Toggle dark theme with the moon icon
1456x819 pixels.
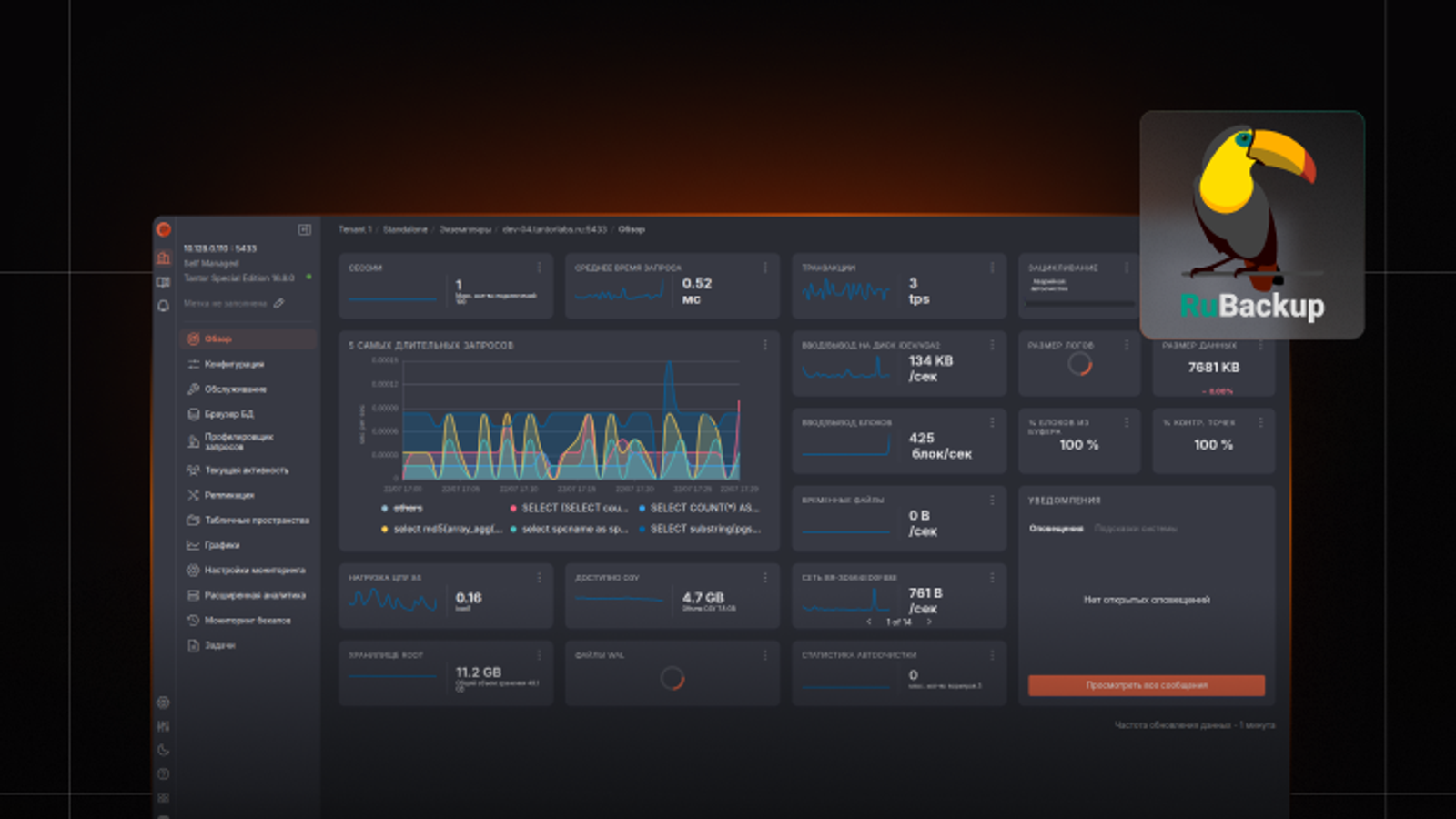click(x=164, y=751)
